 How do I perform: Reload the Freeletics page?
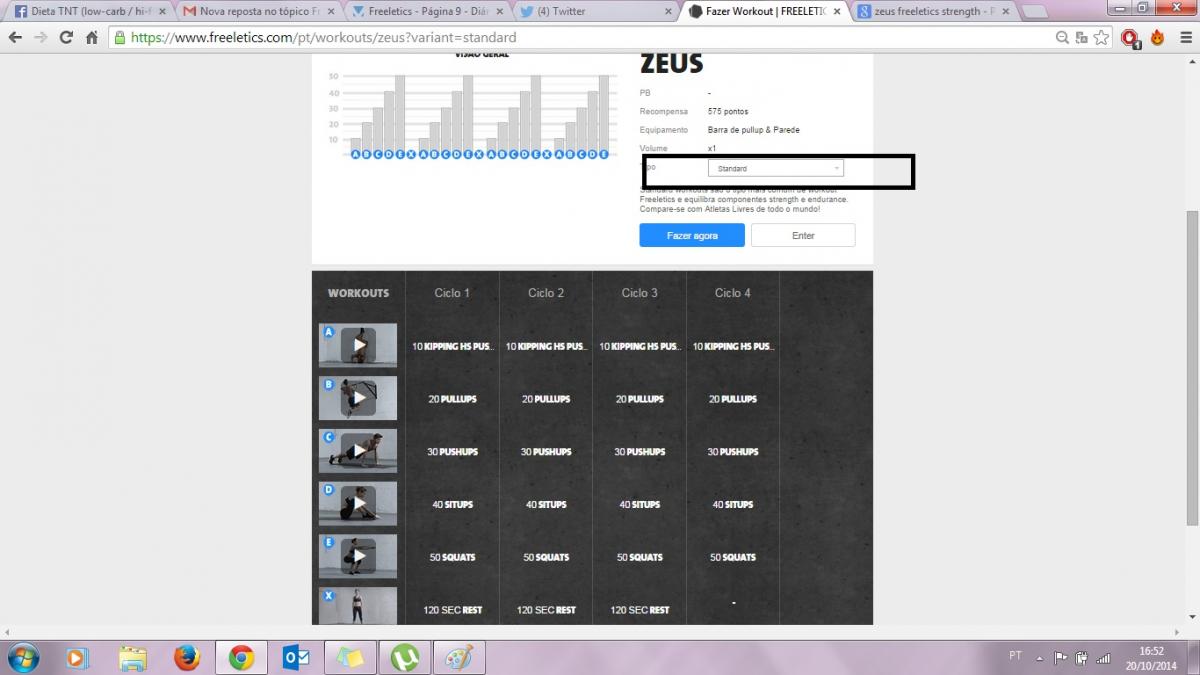[x=66, y=37]
